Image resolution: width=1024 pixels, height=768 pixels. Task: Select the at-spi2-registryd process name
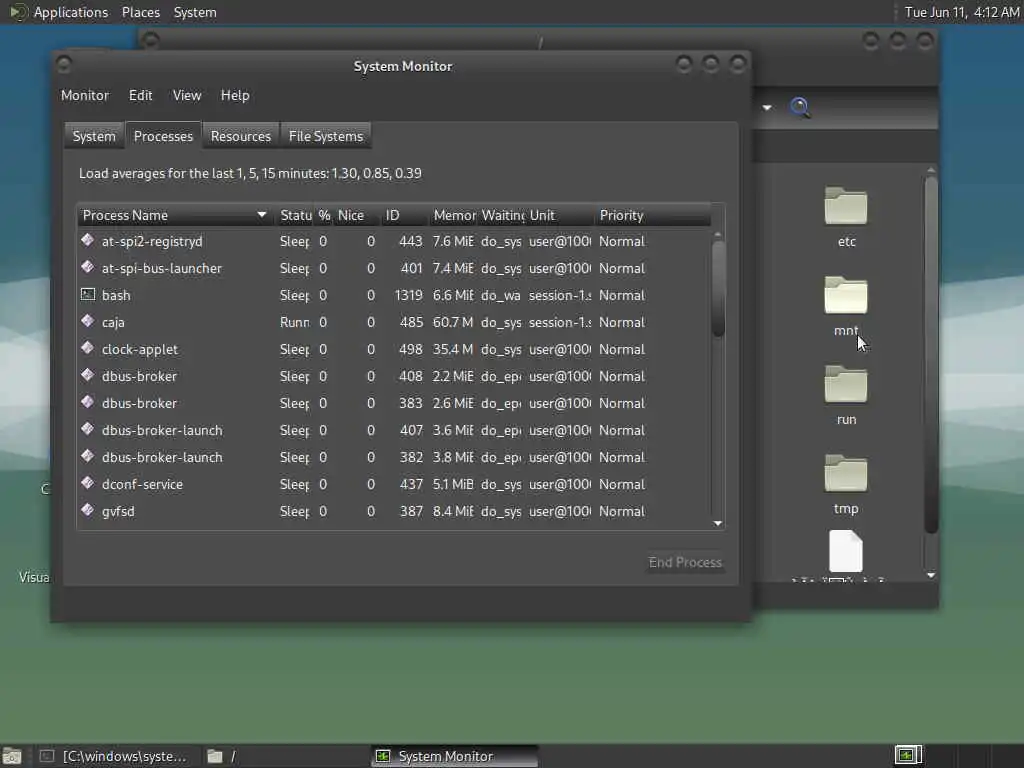152,242
